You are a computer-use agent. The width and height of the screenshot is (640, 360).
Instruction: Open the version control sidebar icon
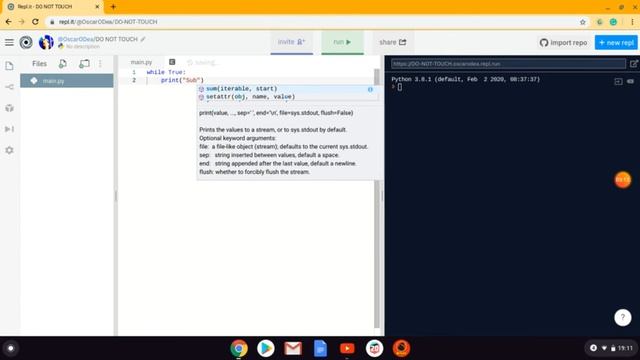(9, 87)
